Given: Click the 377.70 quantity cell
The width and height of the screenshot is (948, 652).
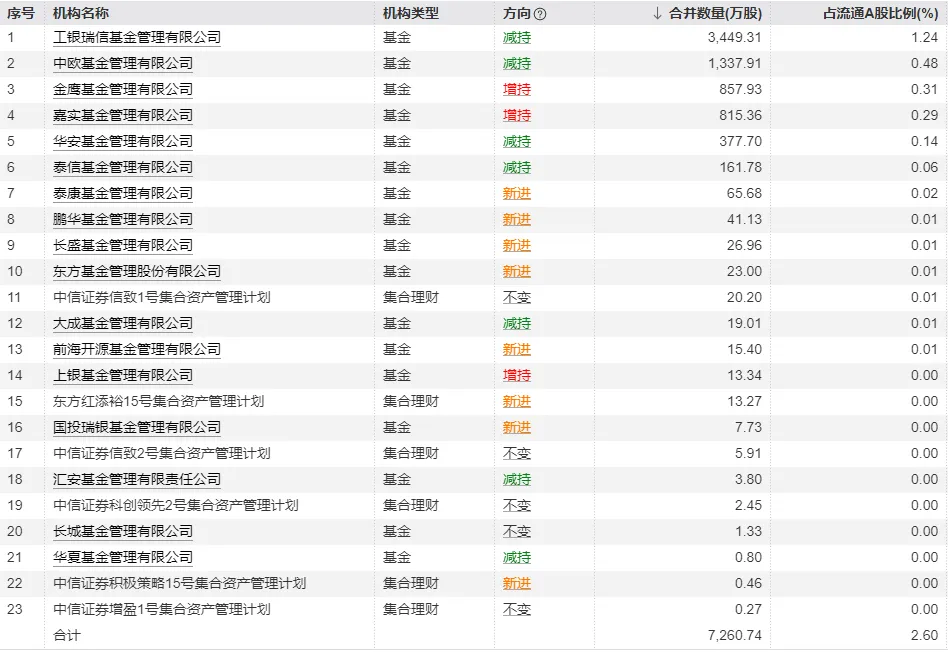Looking at the screenshot, I should 741,142.
